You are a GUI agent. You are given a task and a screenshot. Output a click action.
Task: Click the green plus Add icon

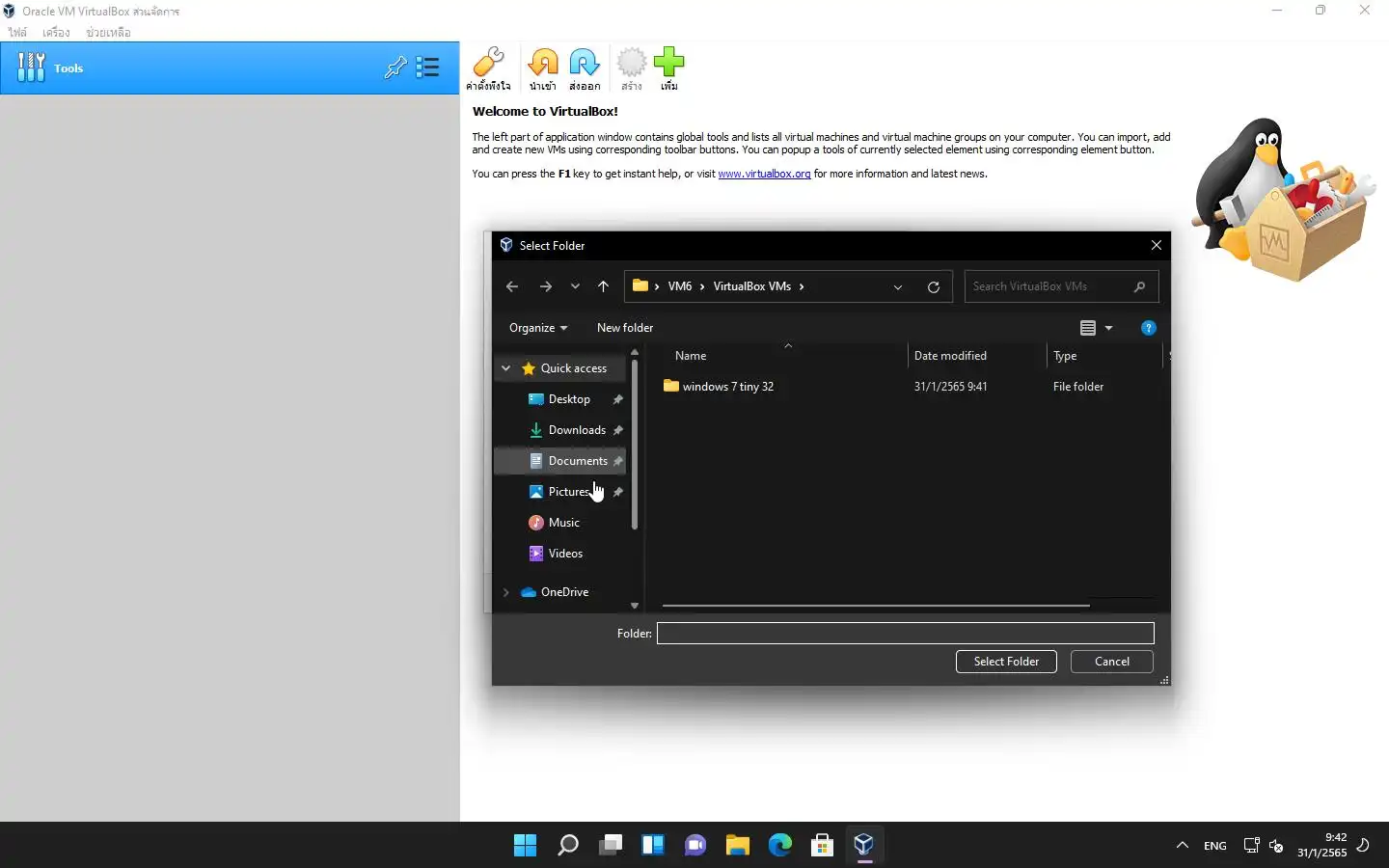(668, 68)
